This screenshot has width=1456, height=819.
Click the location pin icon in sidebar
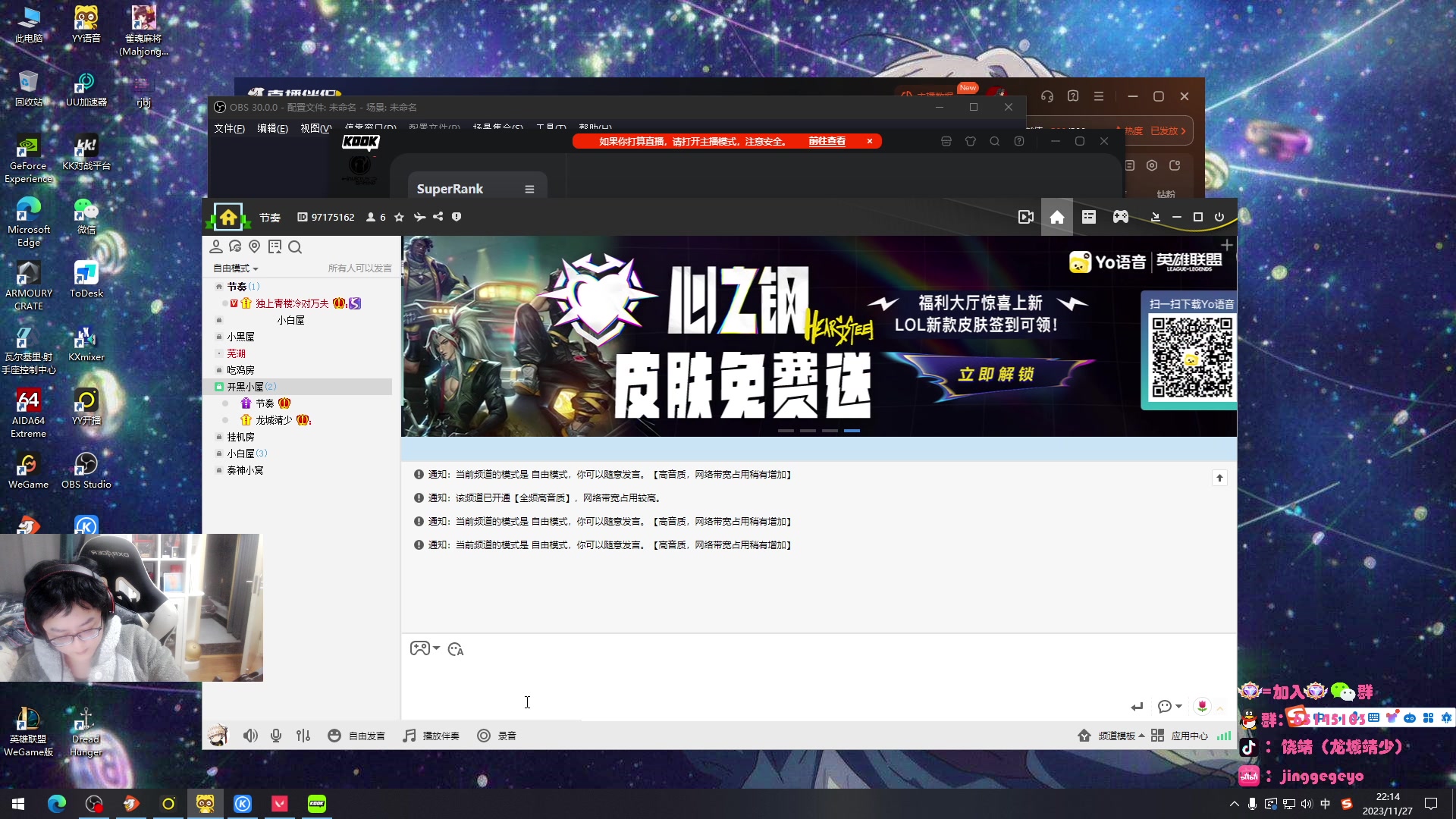(255, 246)
